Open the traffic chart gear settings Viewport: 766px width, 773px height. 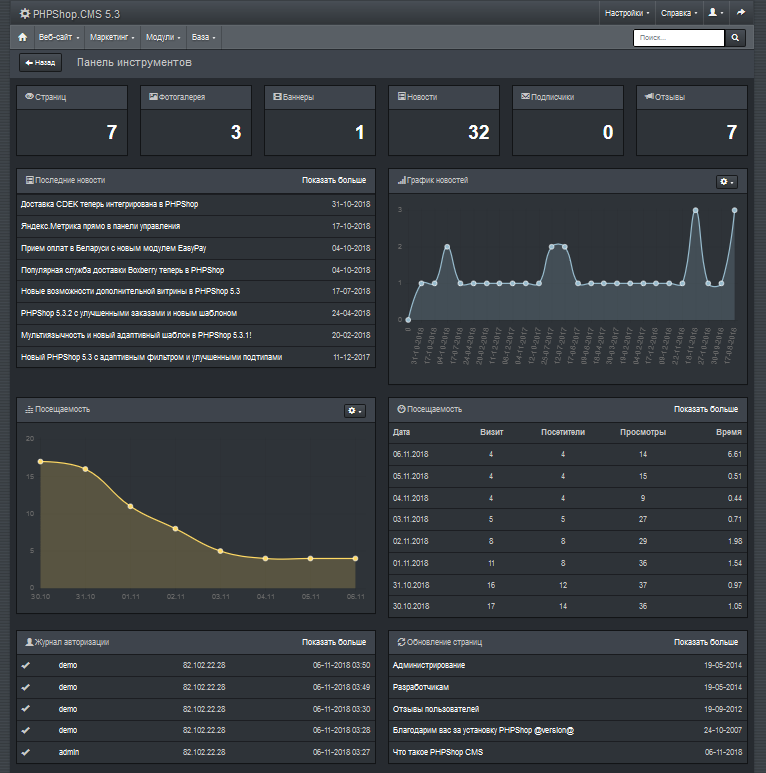[354, 411]
